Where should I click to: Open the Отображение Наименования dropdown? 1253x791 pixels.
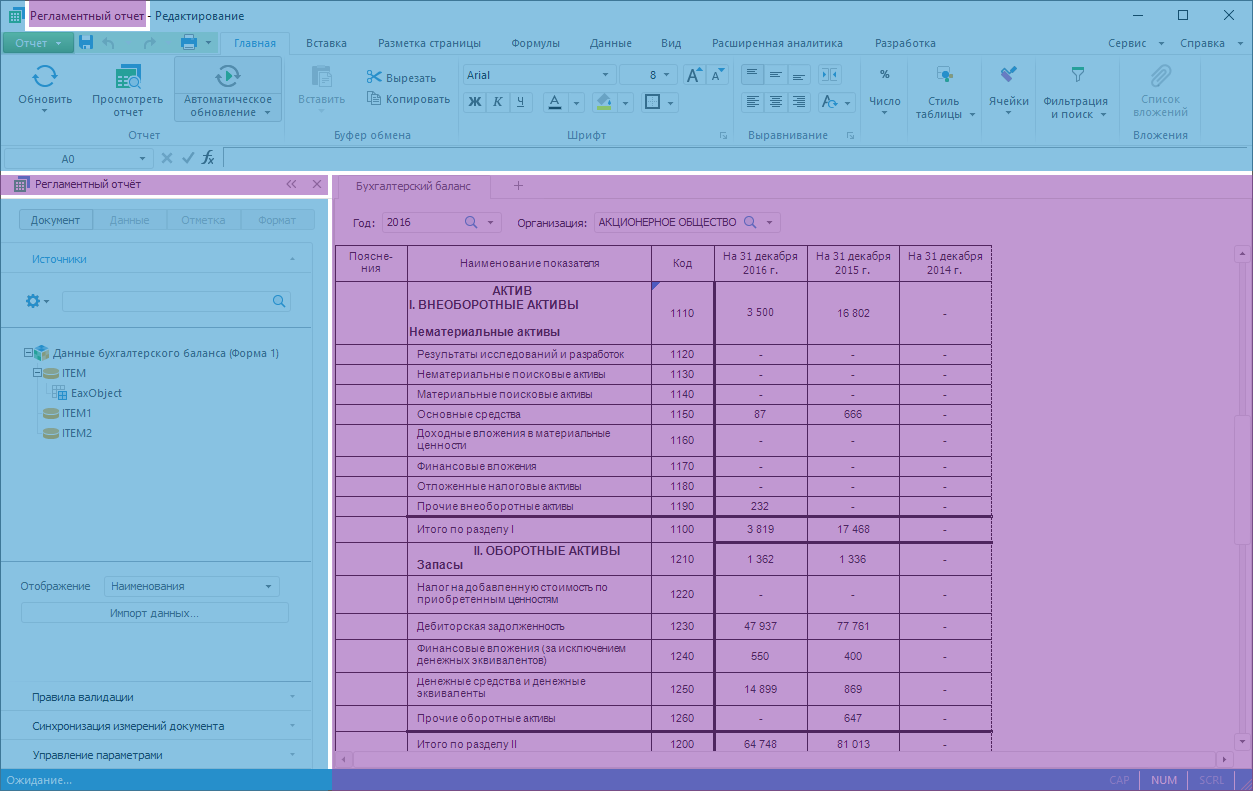[x=192, y=587]
